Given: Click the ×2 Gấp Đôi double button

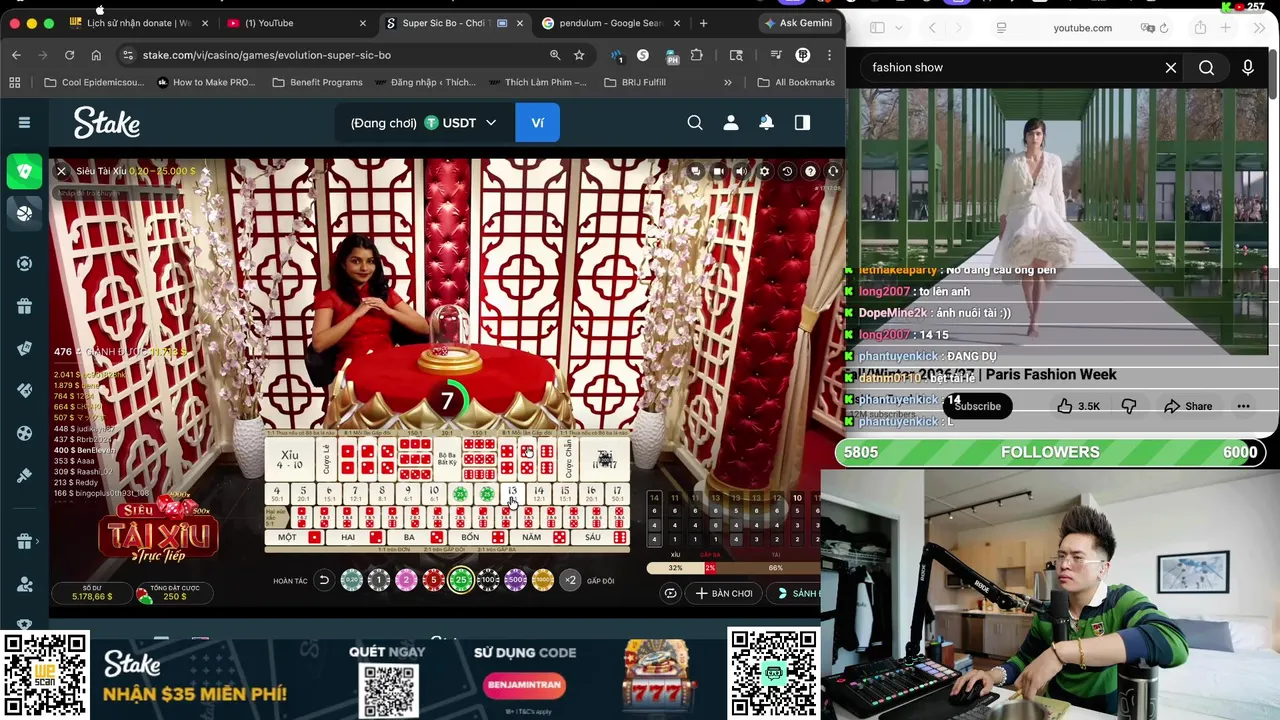Looking at the screenshot, I should (x=570, y=580).
